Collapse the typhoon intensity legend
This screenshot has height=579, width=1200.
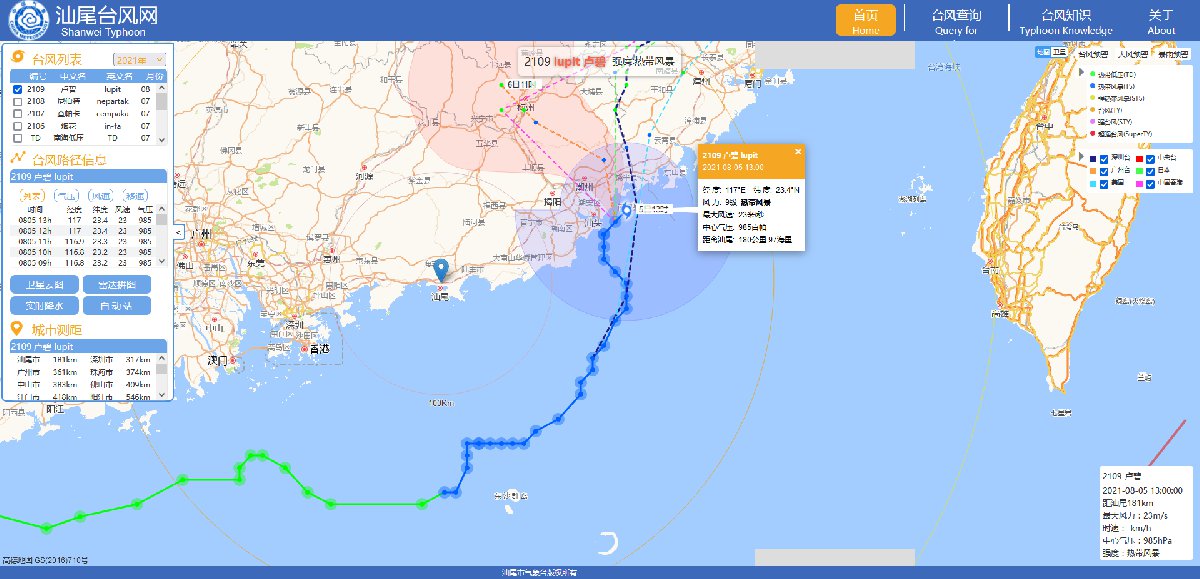coord(1081,72)
